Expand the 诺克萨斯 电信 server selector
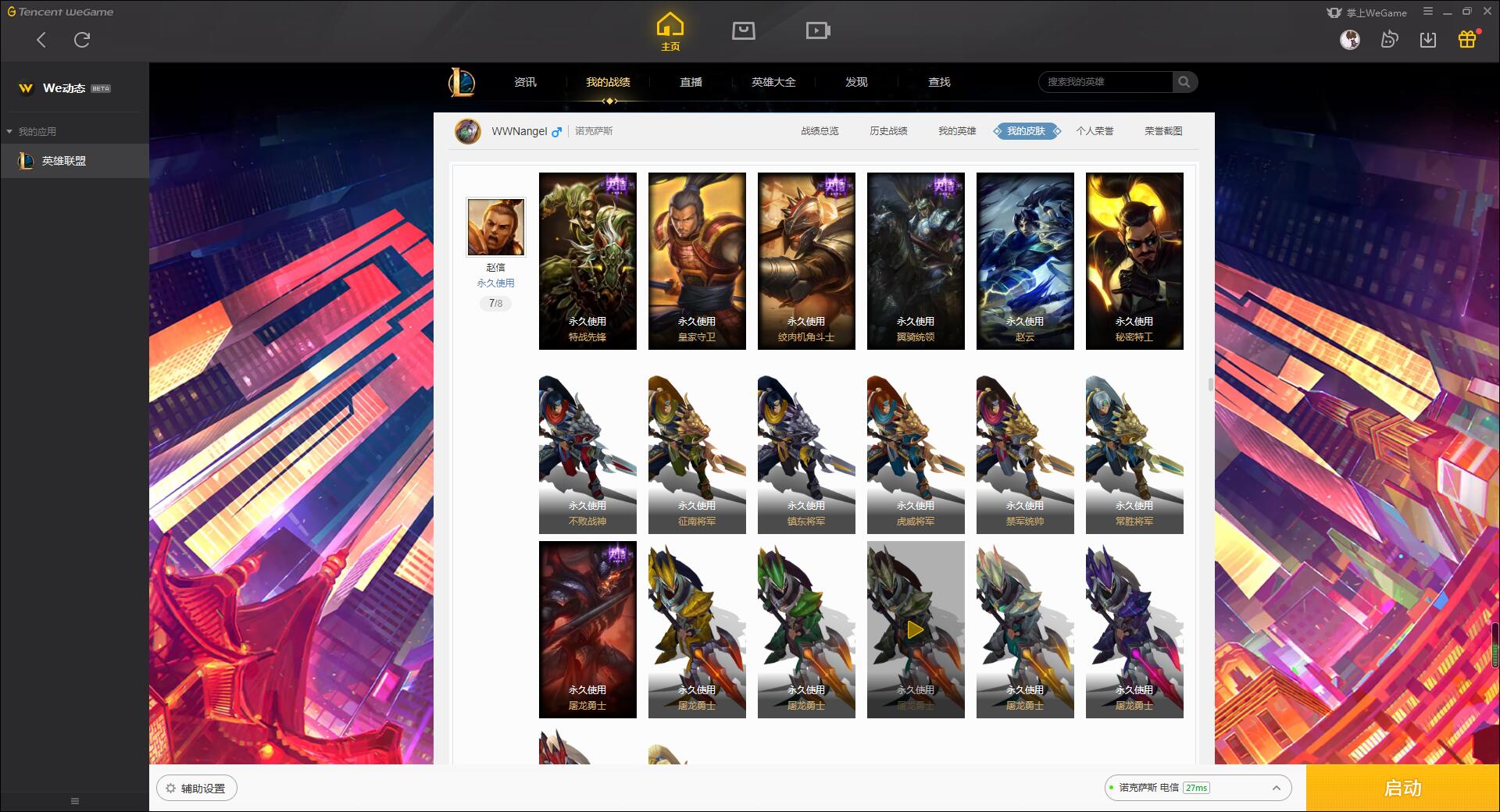The image size is (1500, 812). 1198,788
